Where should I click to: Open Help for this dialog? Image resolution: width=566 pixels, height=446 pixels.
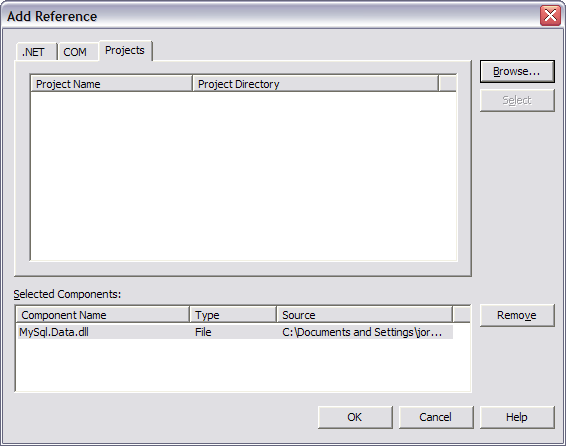517,417
